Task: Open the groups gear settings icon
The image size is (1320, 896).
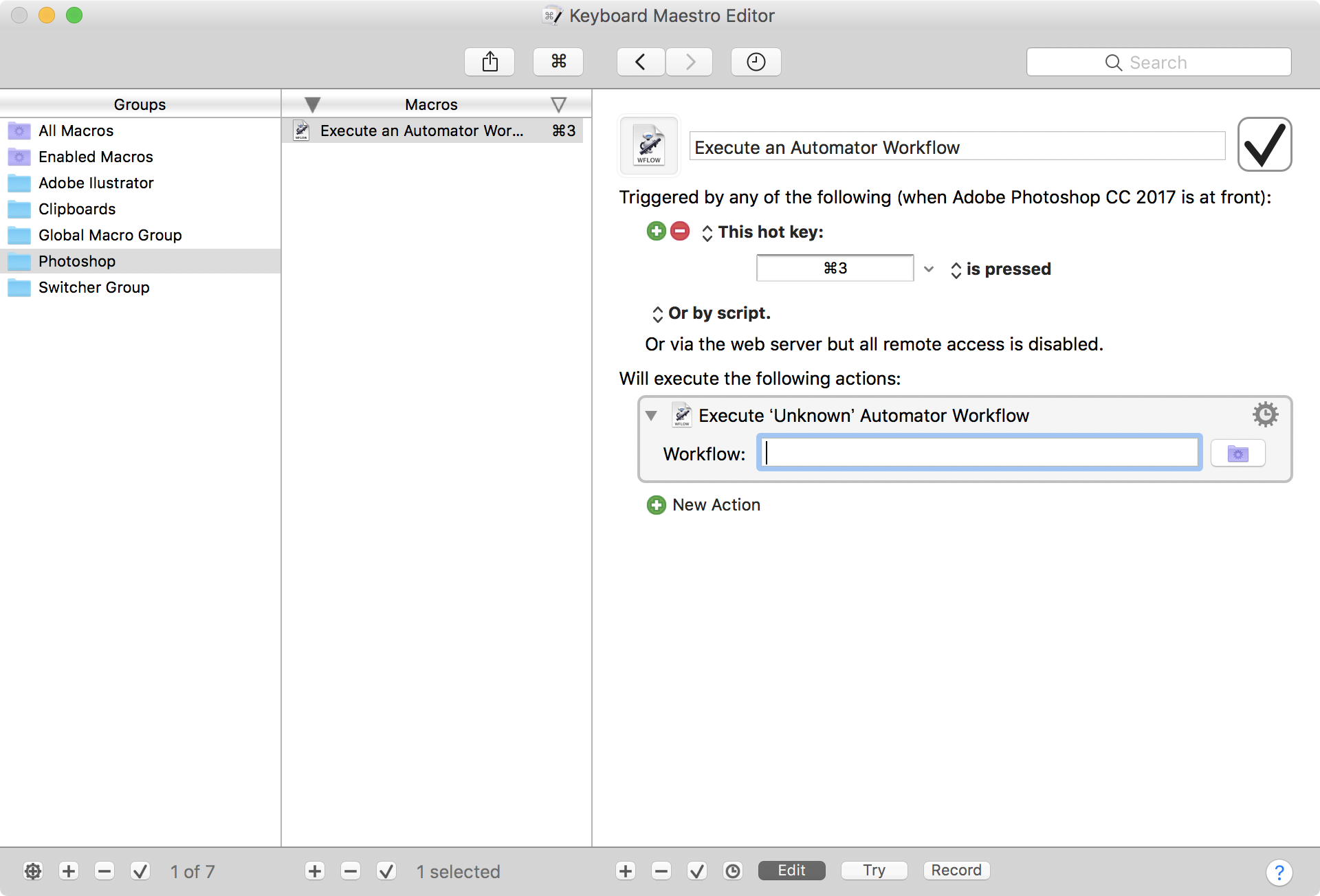Action: point(33,871)
